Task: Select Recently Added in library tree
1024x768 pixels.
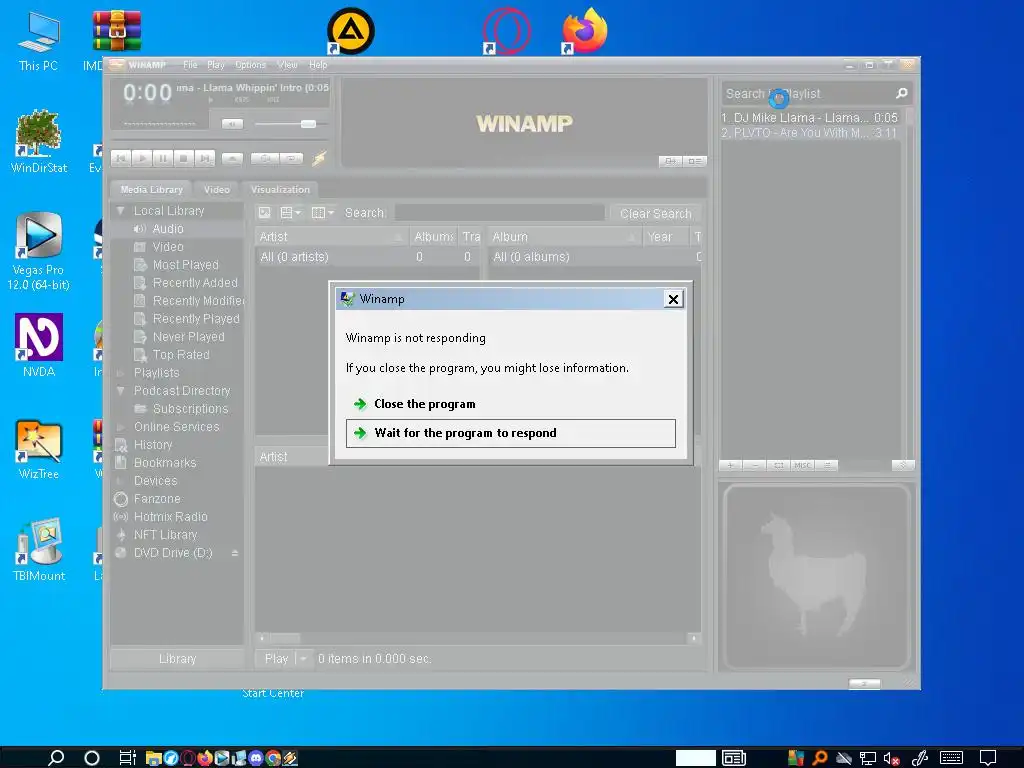Action: coord(195,283)
